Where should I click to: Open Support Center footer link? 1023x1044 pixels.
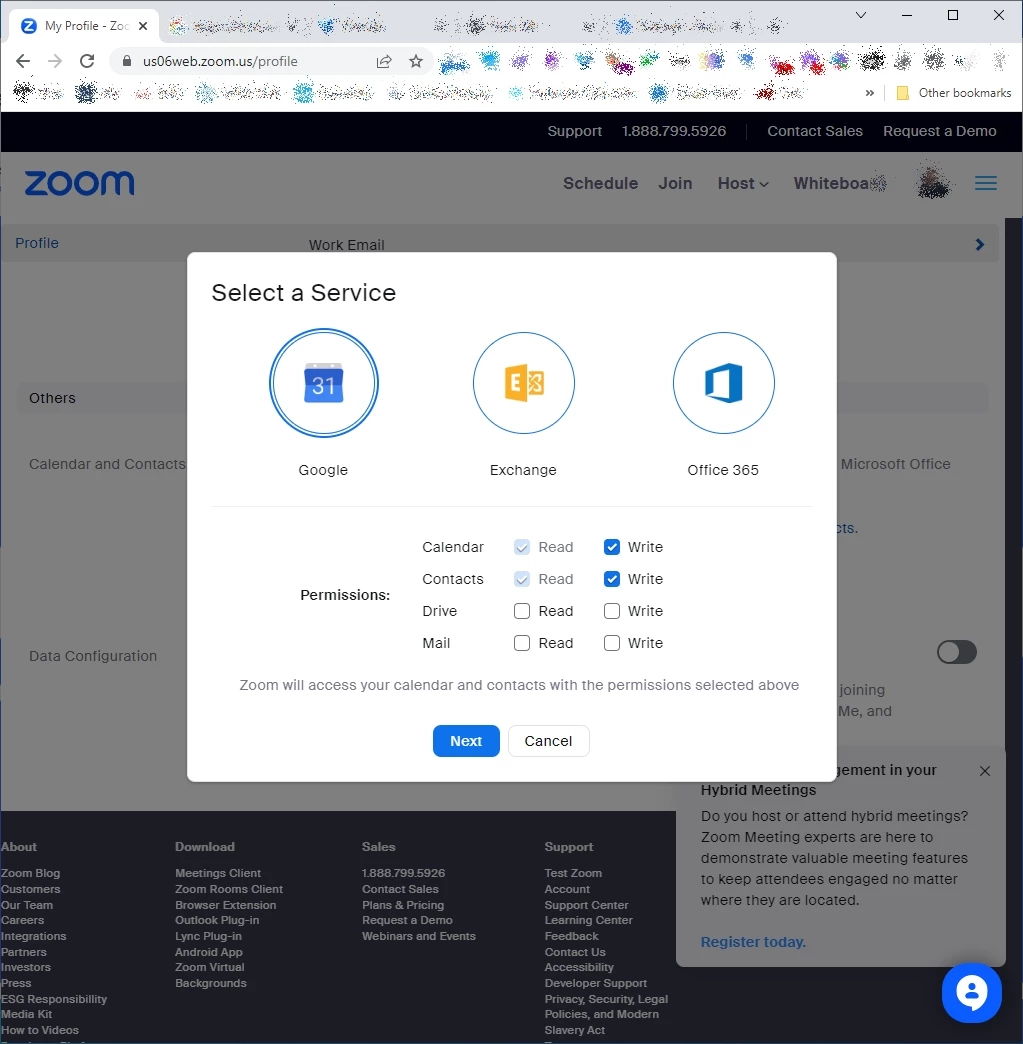[x=586, y=905]
